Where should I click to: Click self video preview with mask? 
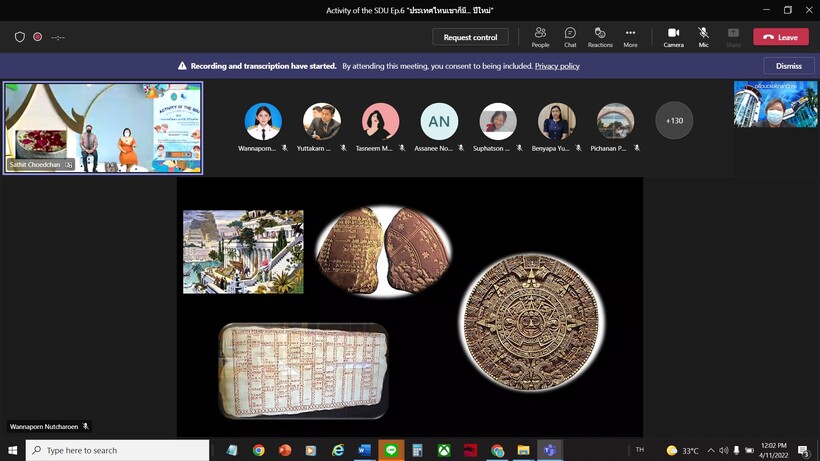(775, 104)
